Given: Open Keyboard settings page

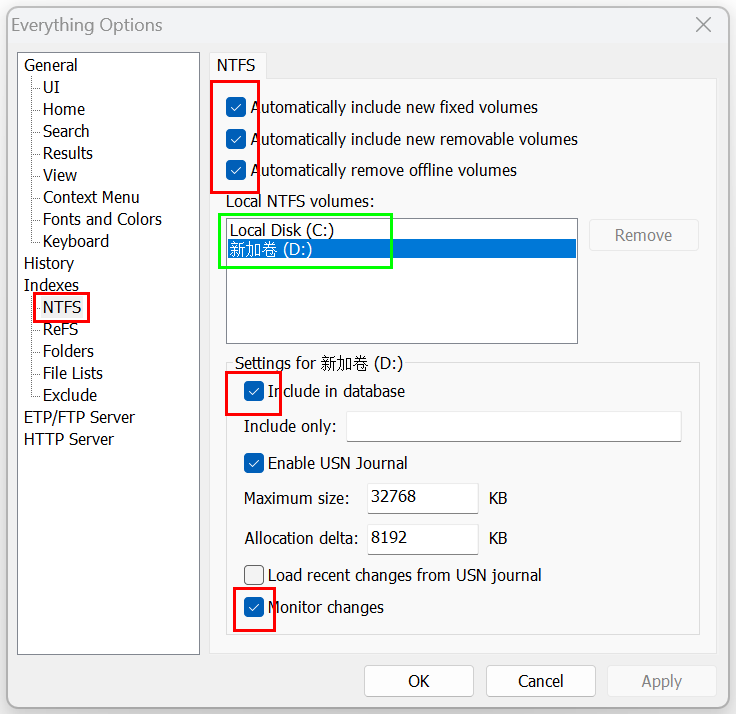Looking at the screenshot, I should tap(76, 241).
